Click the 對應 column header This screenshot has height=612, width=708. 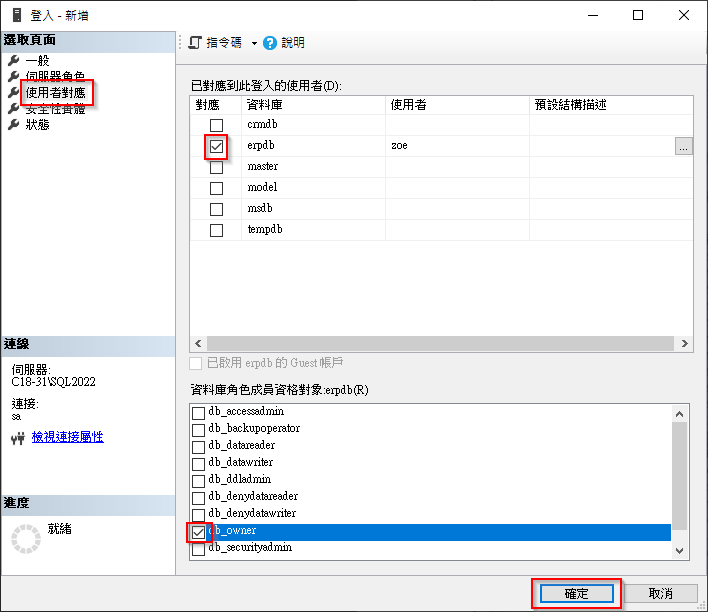point(216,105)
